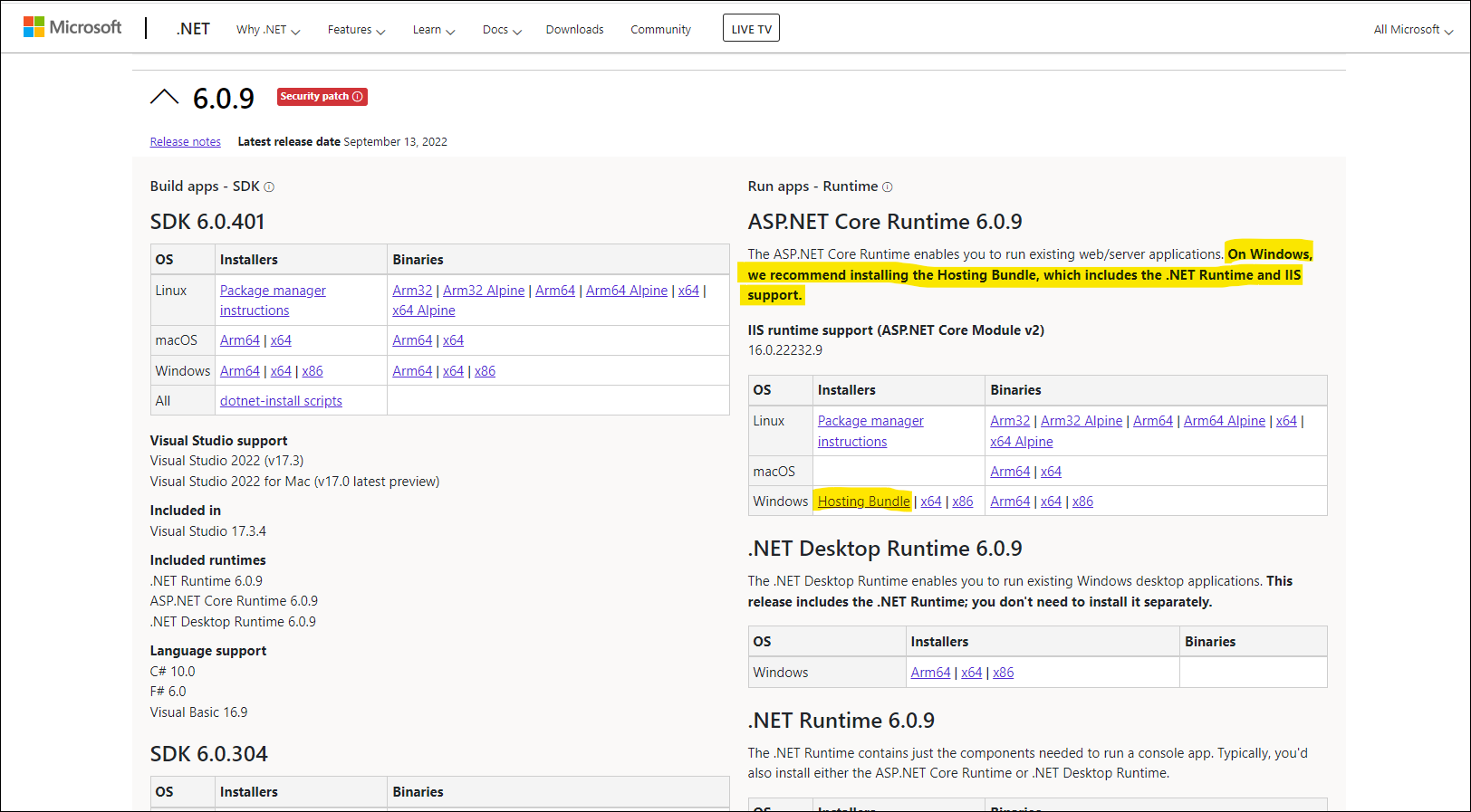Click the Microsoft logo
This screenshot has width=1471, height=812.
(72, 27)
